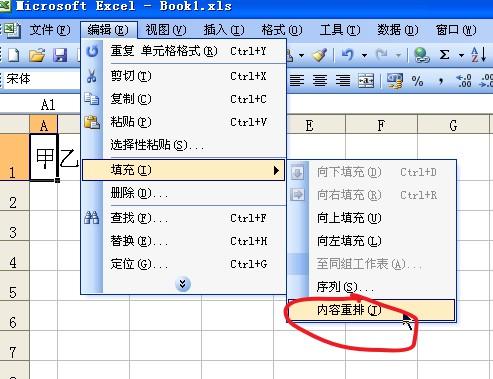Choose 粘贴(P) in Edit menu
493x379 pixels.
coord(183,122)
